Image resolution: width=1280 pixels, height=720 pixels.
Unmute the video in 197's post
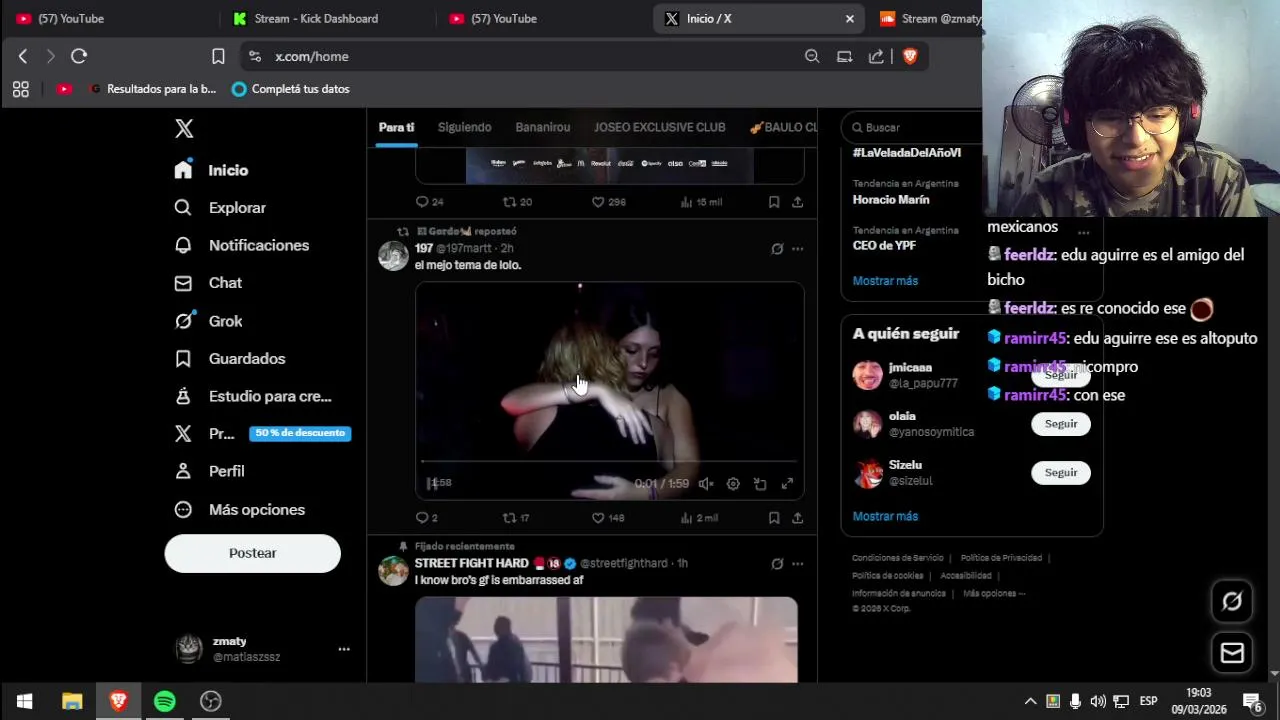(x=706, y=484)
